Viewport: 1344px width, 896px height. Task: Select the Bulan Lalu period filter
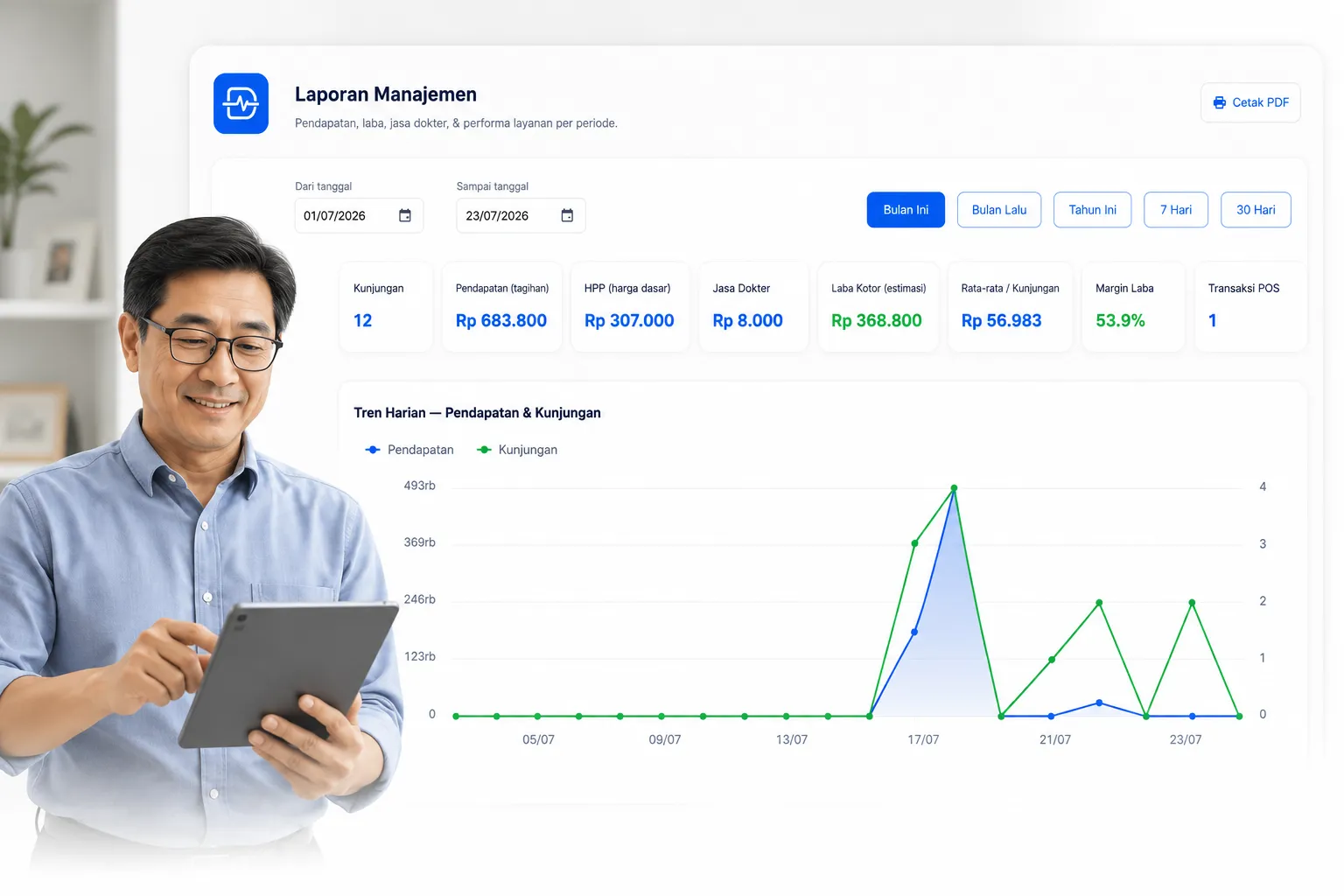tap(999, 210)
